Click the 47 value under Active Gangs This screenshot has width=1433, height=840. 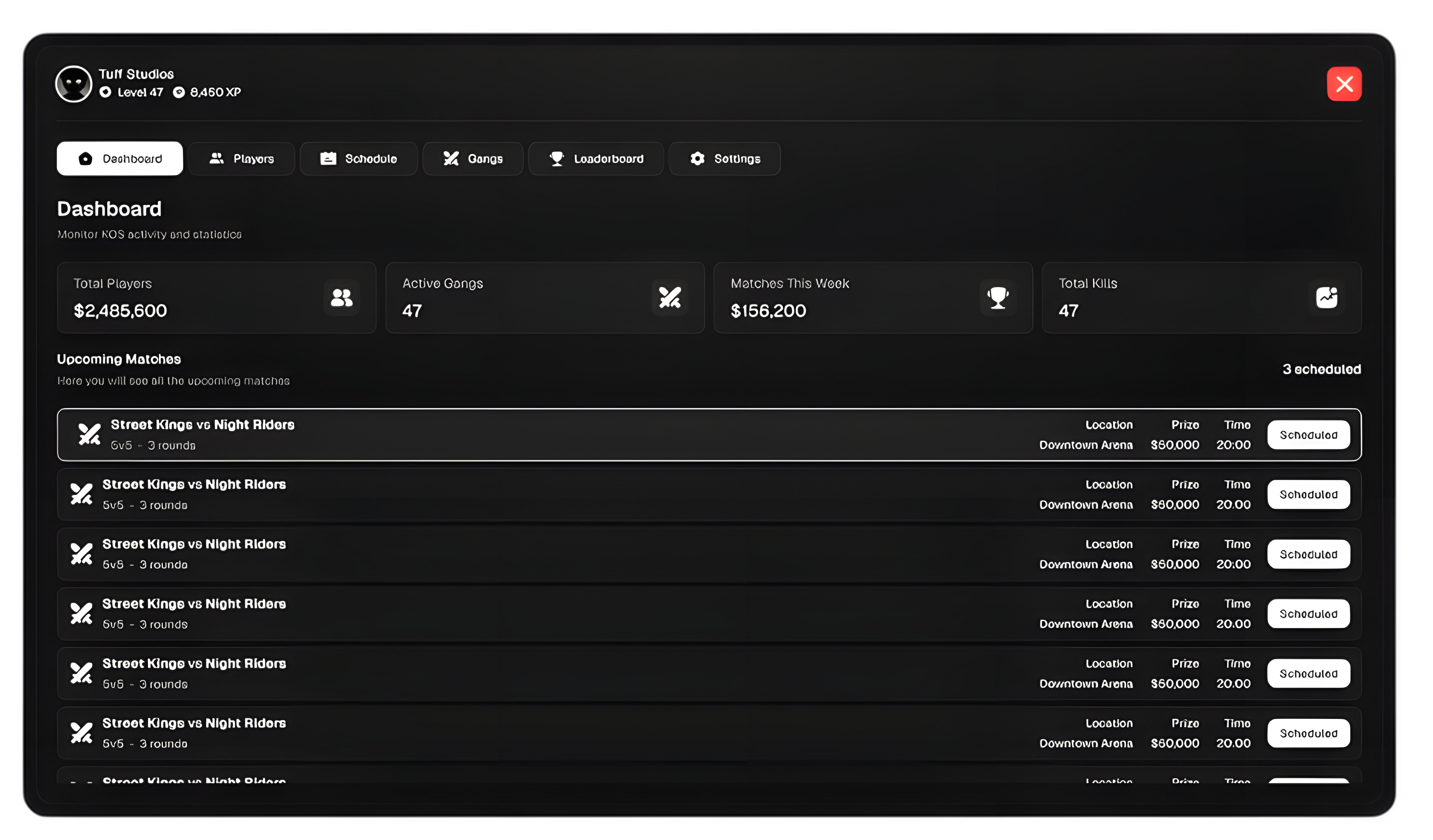pyautogui.click(x=412, y=311)
